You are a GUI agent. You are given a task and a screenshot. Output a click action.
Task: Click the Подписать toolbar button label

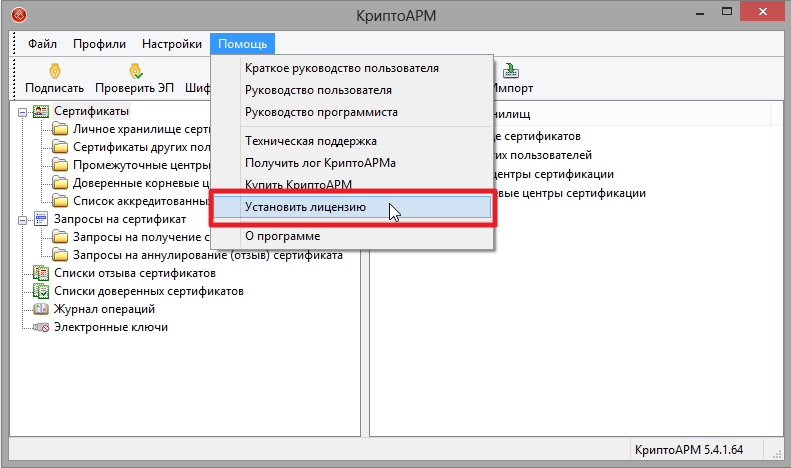(x=54, y=88)
